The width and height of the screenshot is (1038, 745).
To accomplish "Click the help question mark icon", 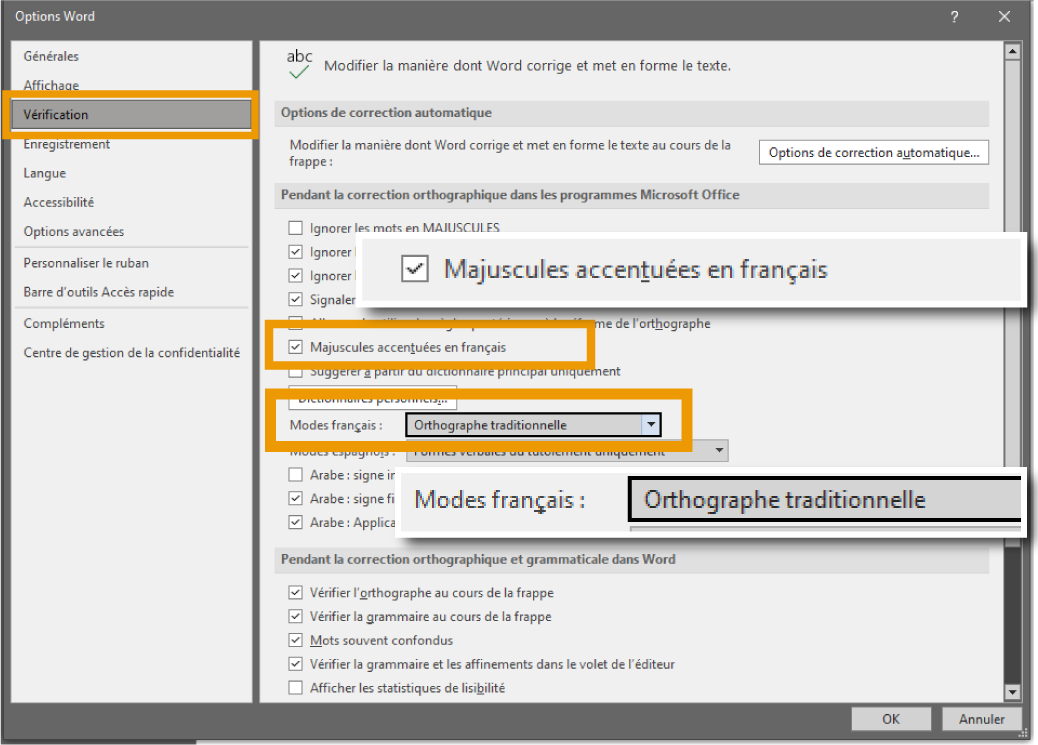I will tap(954, 17).
